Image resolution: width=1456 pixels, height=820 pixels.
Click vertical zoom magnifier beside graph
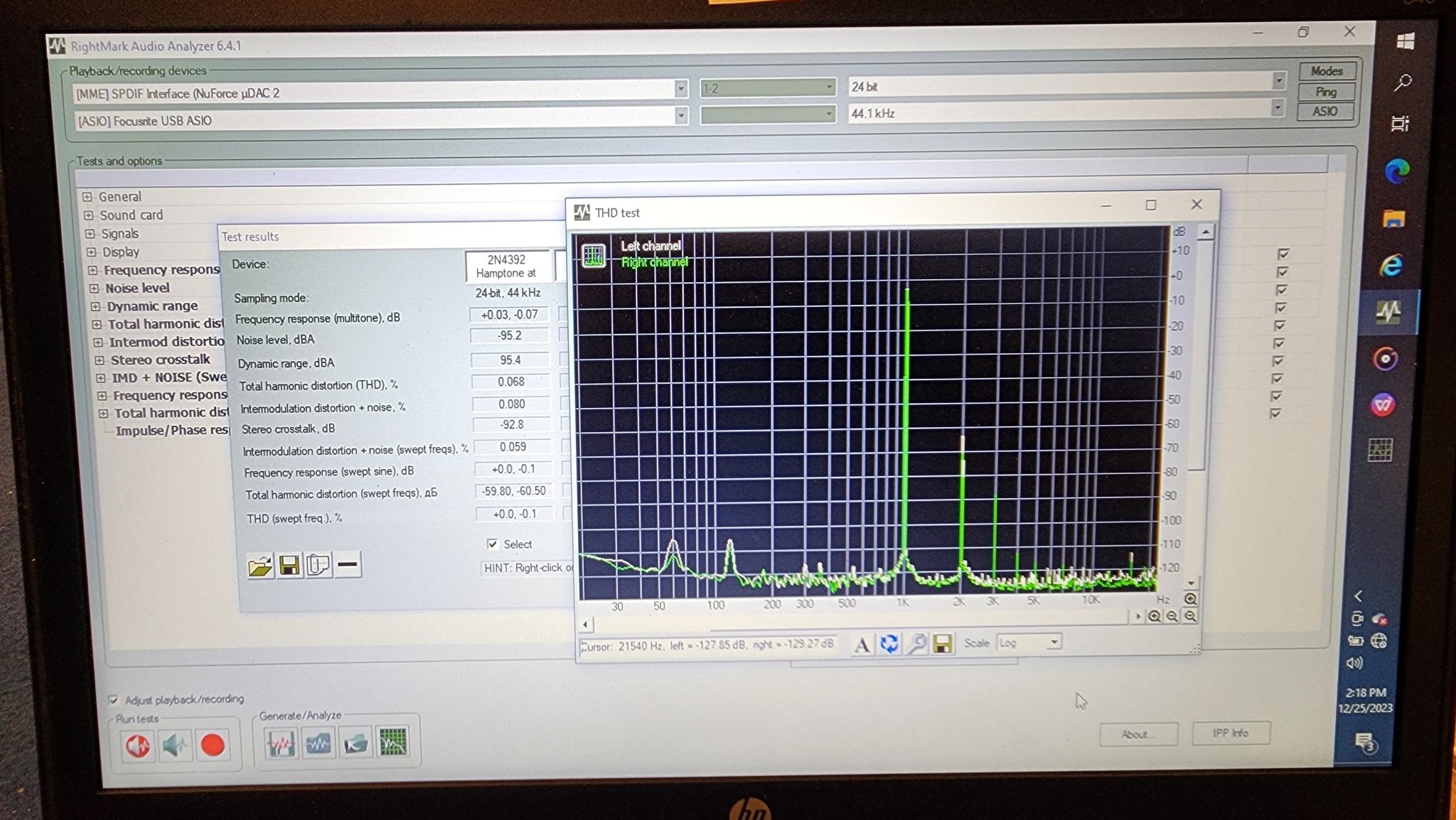1190,599
